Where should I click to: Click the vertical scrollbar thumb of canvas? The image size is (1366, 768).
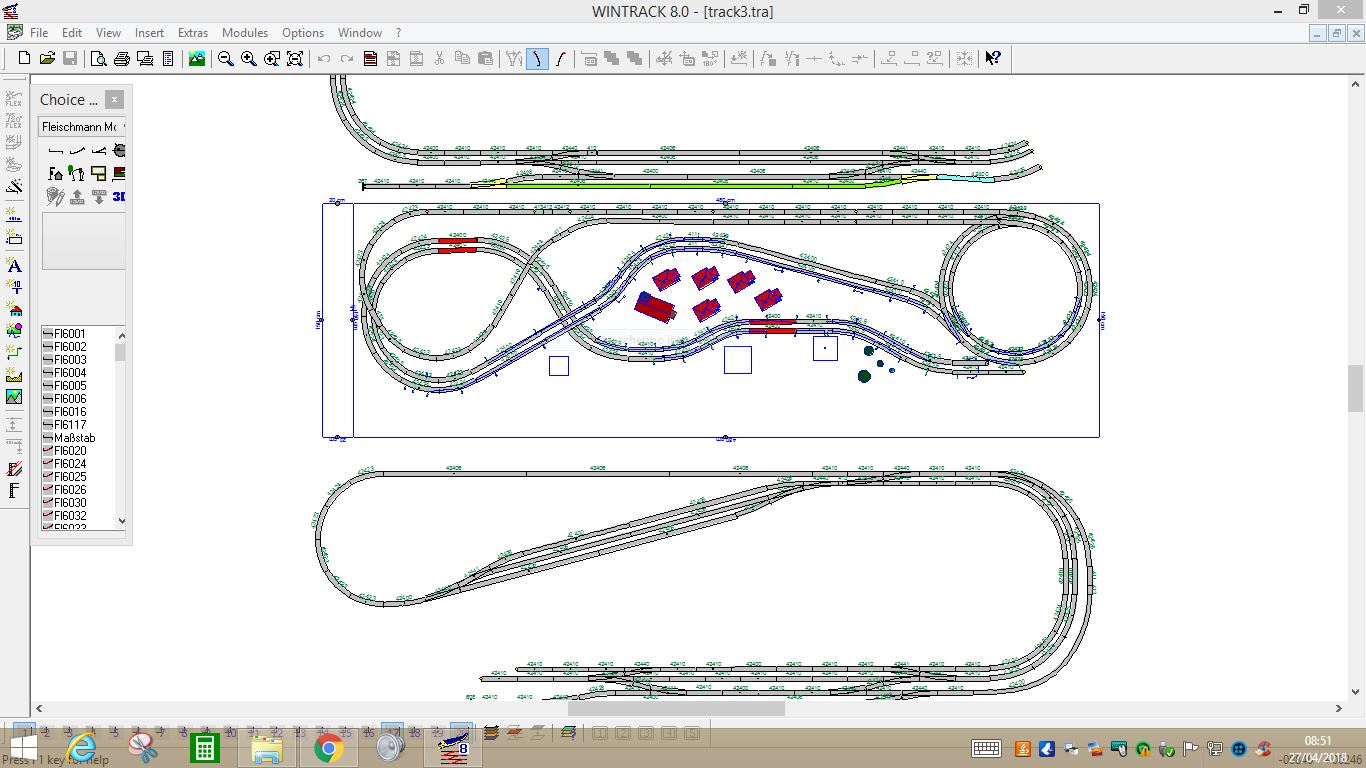coord(1356,389)
